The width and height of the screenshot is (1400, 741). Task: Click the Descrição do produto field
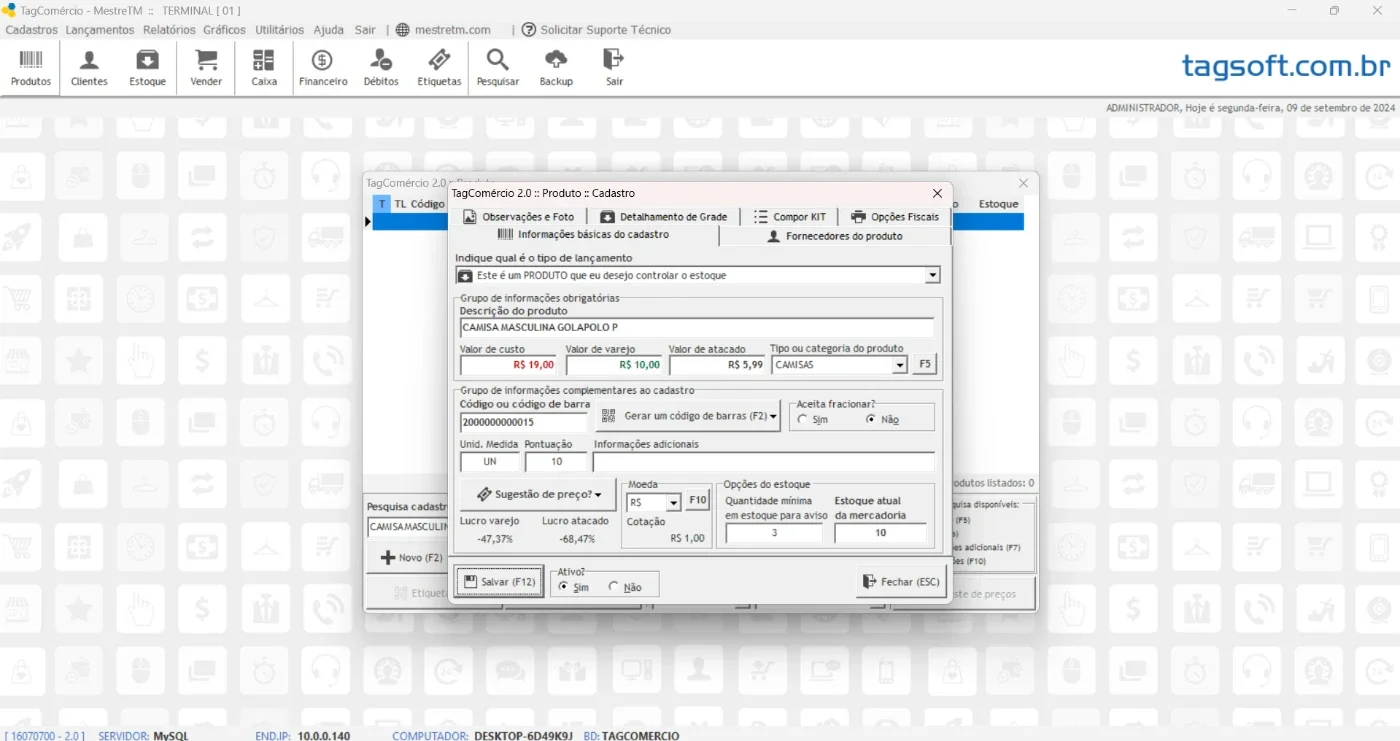point(697,328)
